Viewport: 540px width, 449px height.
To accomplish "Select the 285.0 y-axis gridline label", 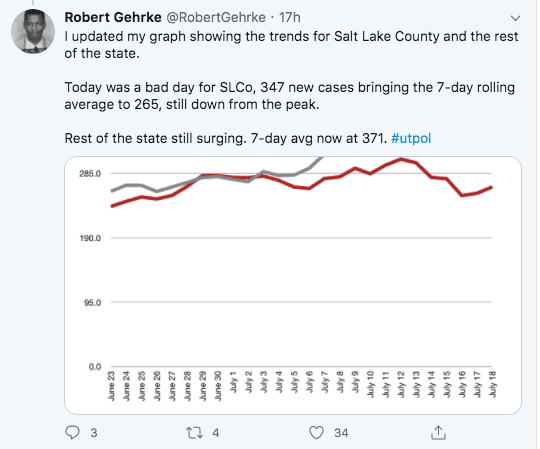I will (90, 174).
